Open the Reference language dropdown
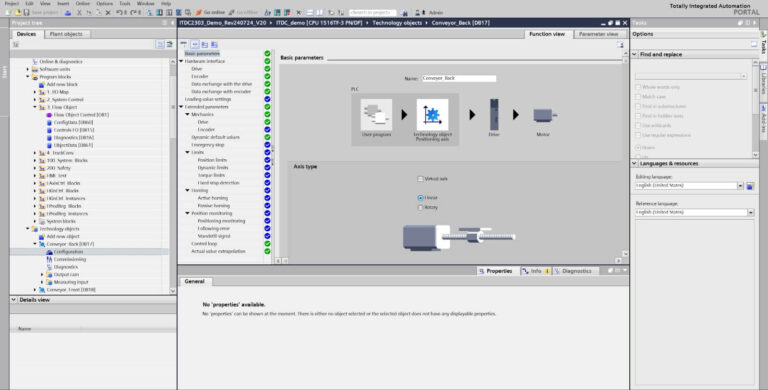 coord(750,213)
